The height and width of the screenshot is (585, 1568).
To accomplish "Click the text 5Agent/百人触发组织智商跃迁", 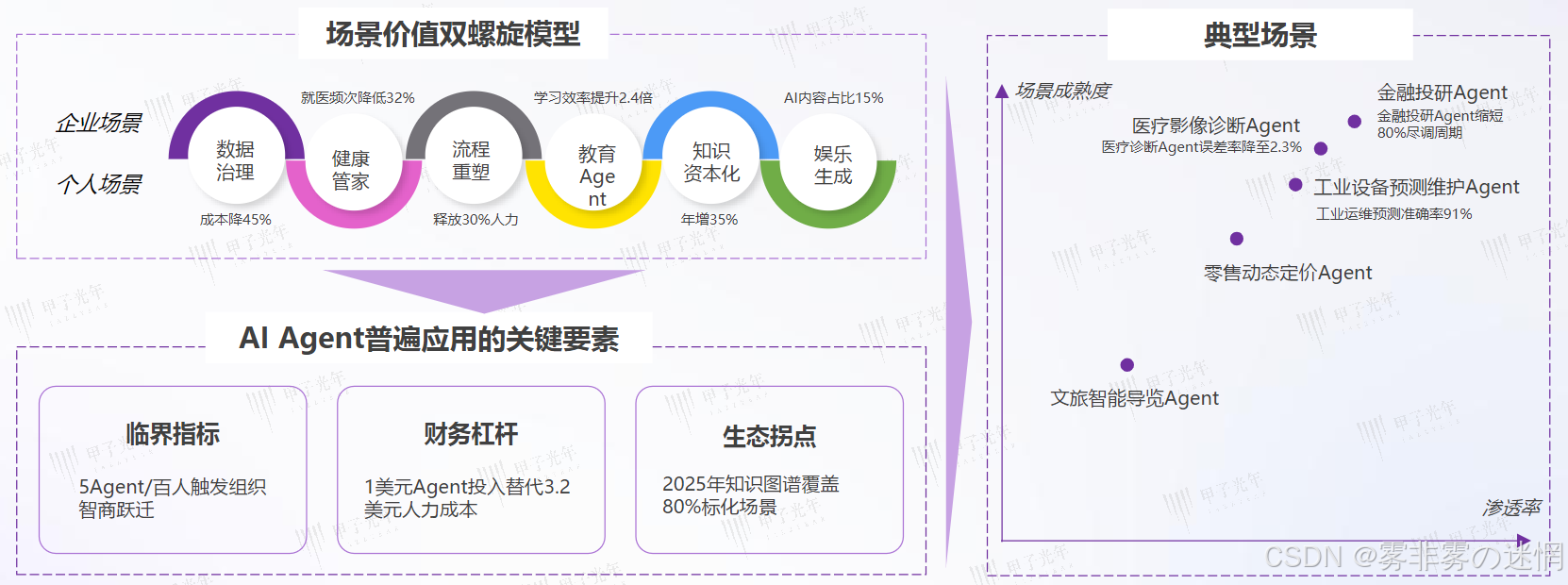I will [x=173, y=498].
